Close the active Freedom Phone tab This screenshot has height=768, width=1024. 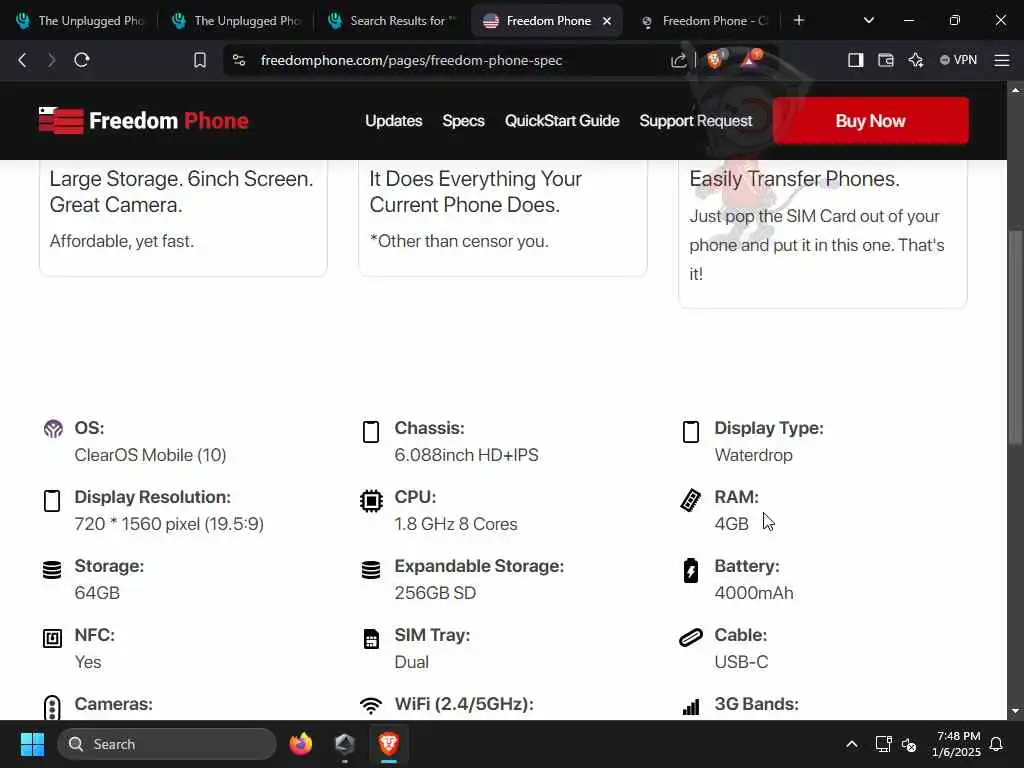pyautogui.click(x=607, y=21)
